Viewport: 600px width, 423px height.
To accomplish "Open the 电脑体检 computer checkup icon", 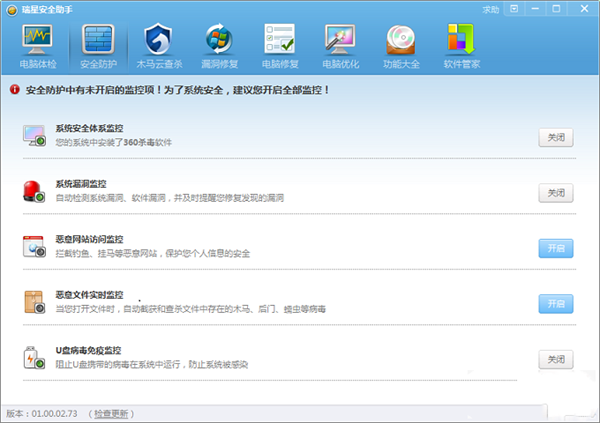I will (x=37, y=46).
